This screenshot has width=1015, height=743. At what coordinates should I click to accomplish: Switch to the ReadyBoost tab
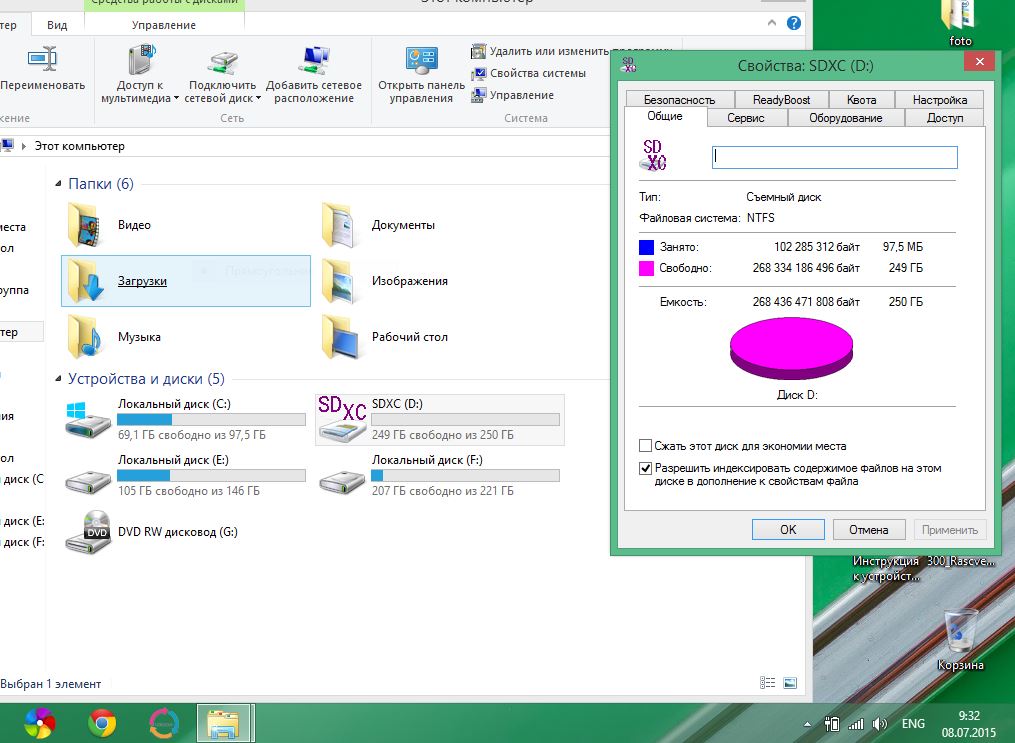781,100
